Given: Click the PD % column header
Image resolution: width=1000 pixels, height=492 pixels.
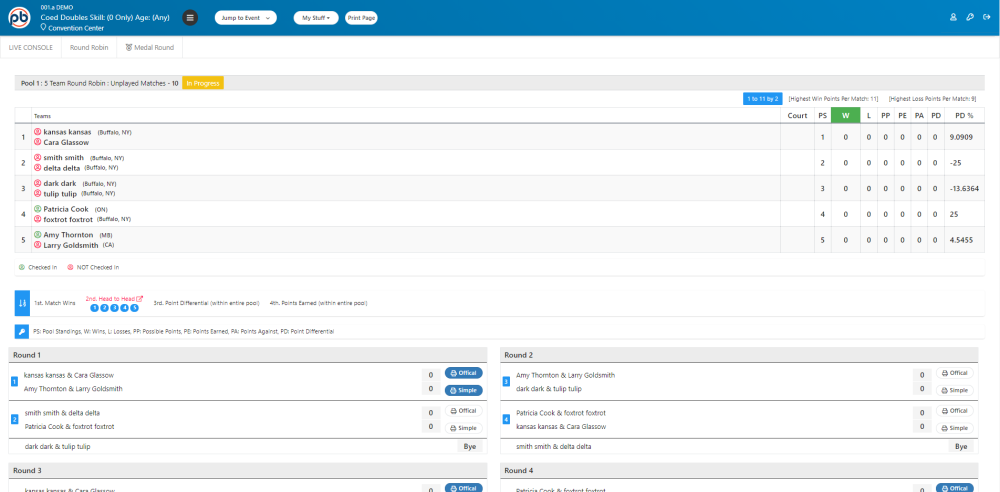Looking at the screenshot, I should 964,116.
